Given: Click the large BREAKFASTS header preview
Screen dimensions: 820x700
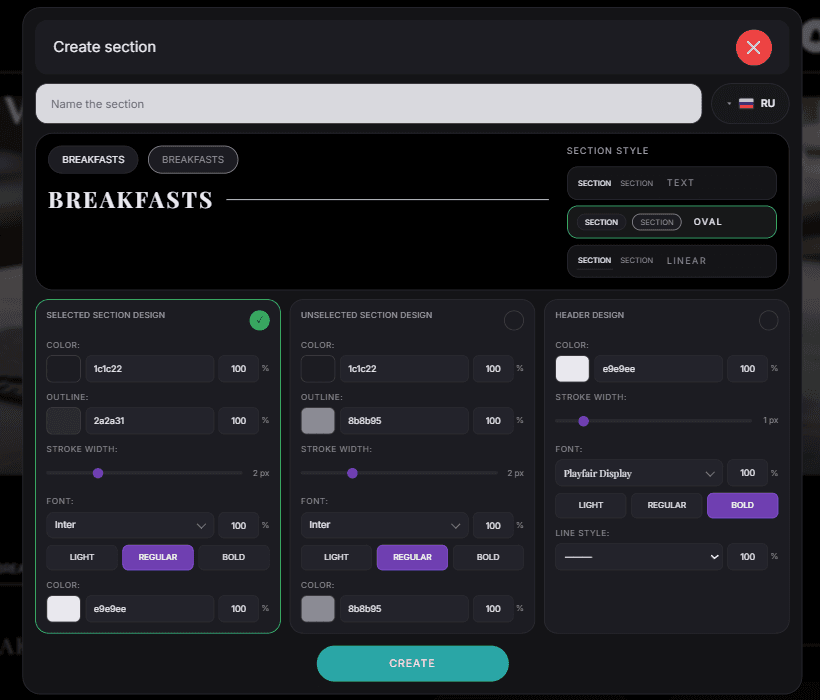Looking at the screenshot, I should point(131,200).
